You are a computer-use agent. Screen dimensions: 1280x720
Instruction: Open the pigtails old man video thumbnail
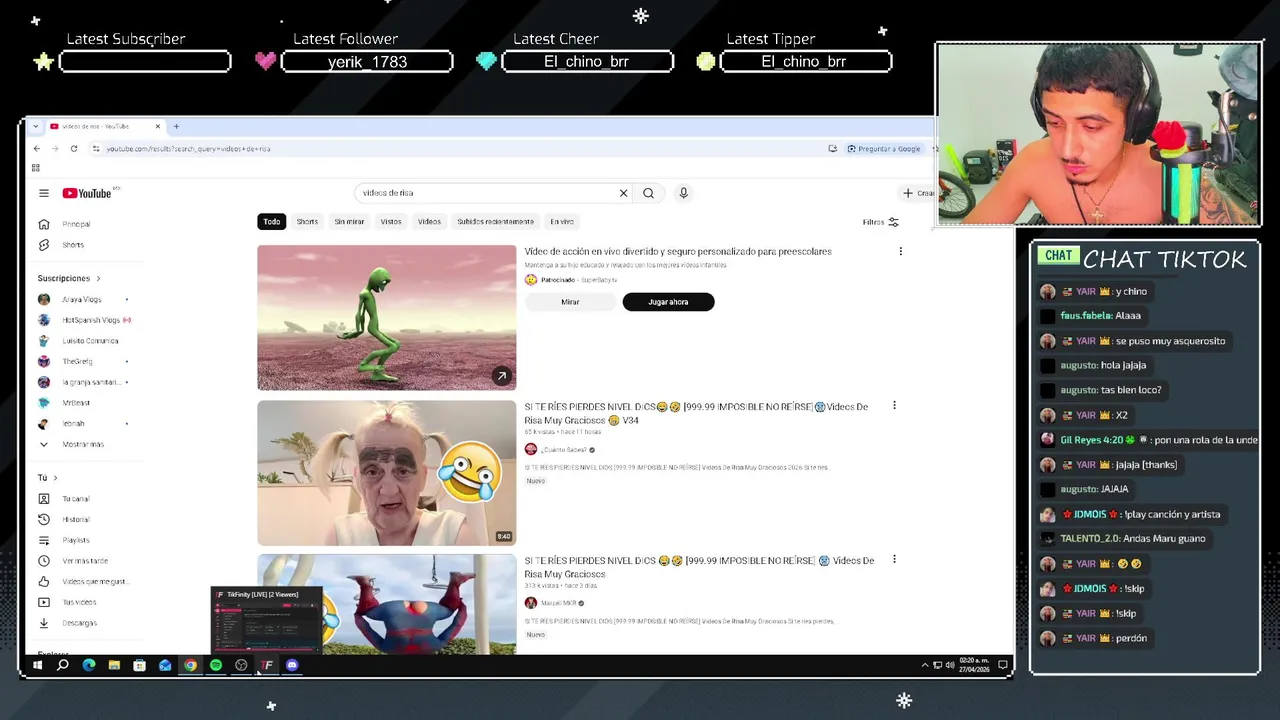387,473
